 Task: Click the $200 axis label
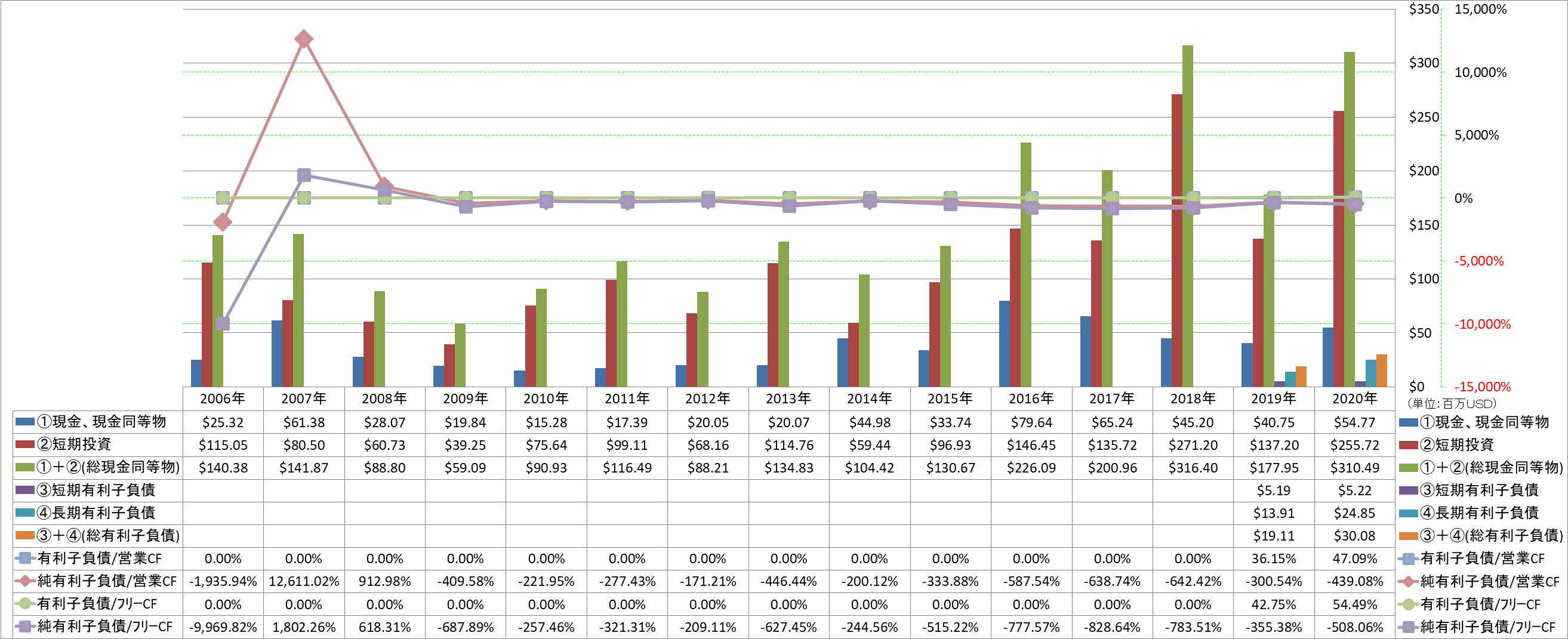click(x=1423, y=171)
